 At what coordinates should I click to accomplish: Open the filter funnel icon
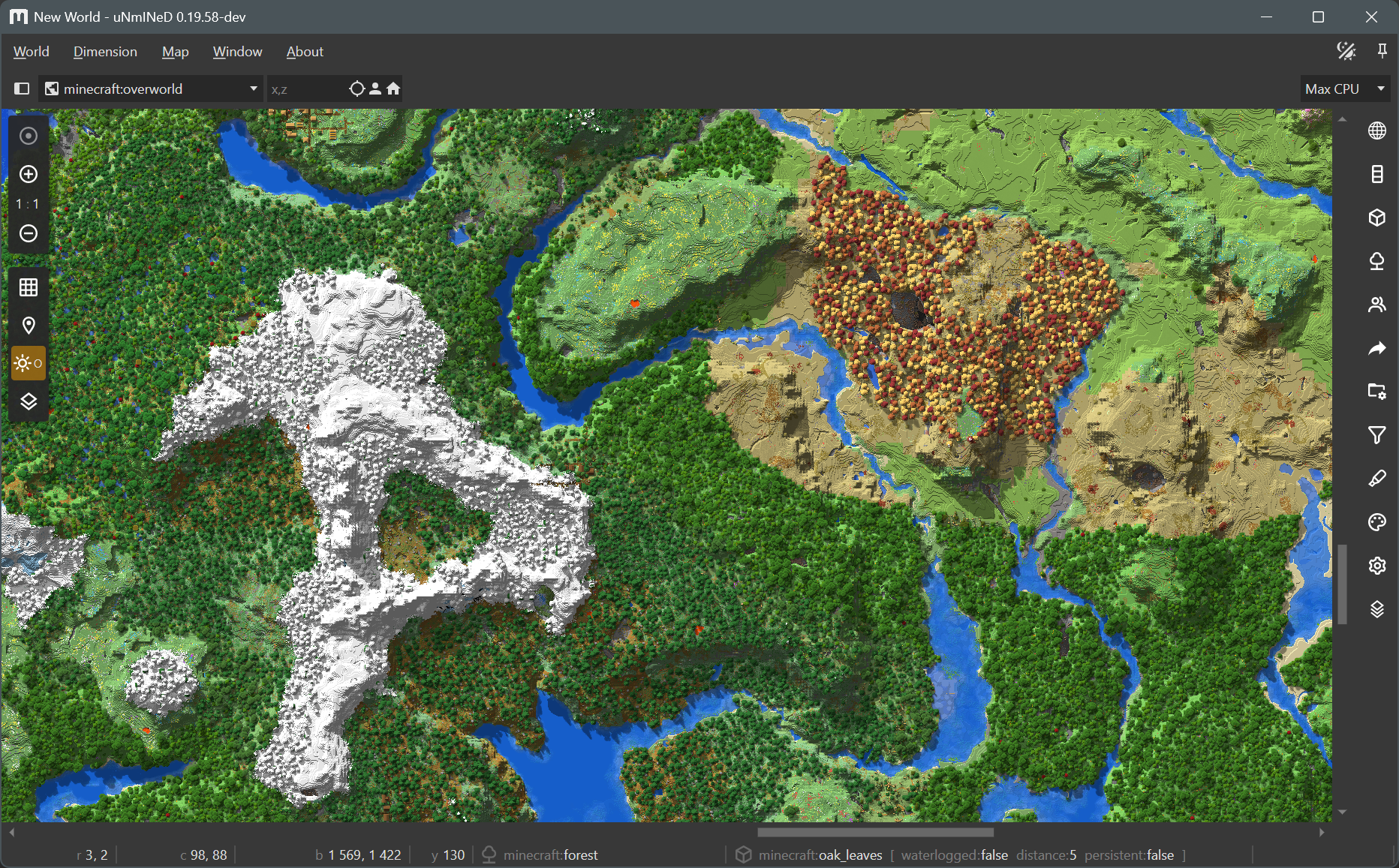click(x=1376, y=435)
